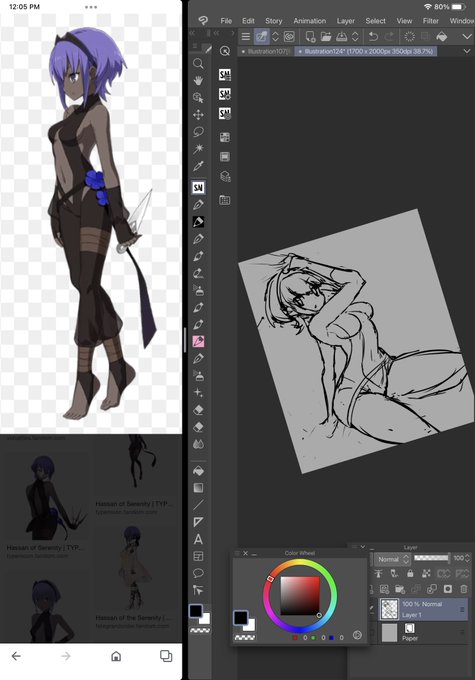
Task: Open the Animation menu
Action: pyautogui.click(x=309, y=21)
